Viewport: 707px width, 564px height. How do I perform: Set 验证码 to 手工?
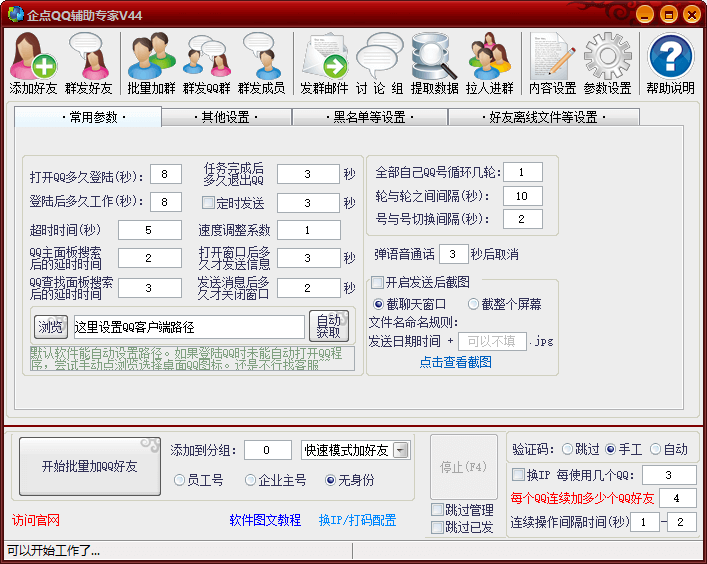611,449
